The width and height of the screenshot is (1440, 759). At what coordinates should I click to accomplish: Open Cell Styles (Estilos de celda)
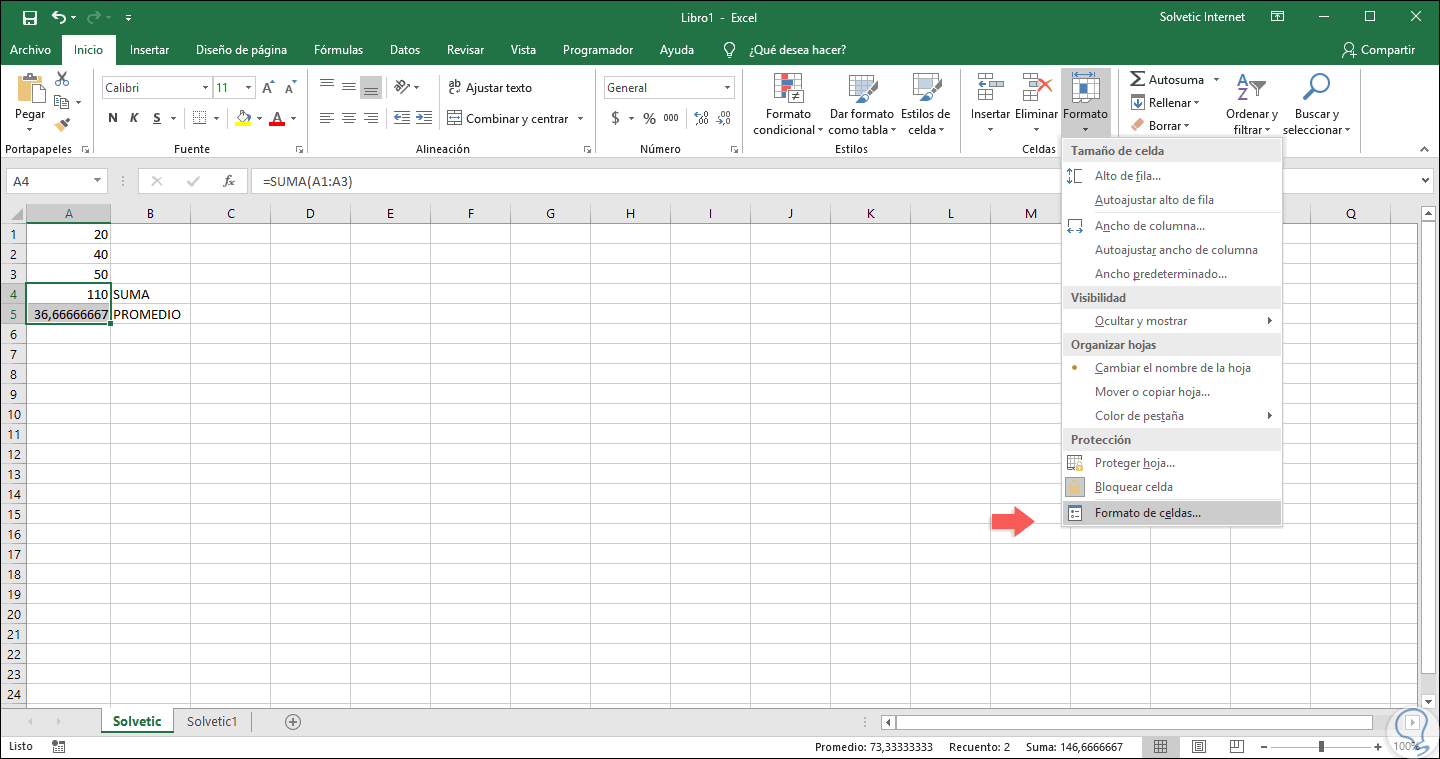(925, 104)
